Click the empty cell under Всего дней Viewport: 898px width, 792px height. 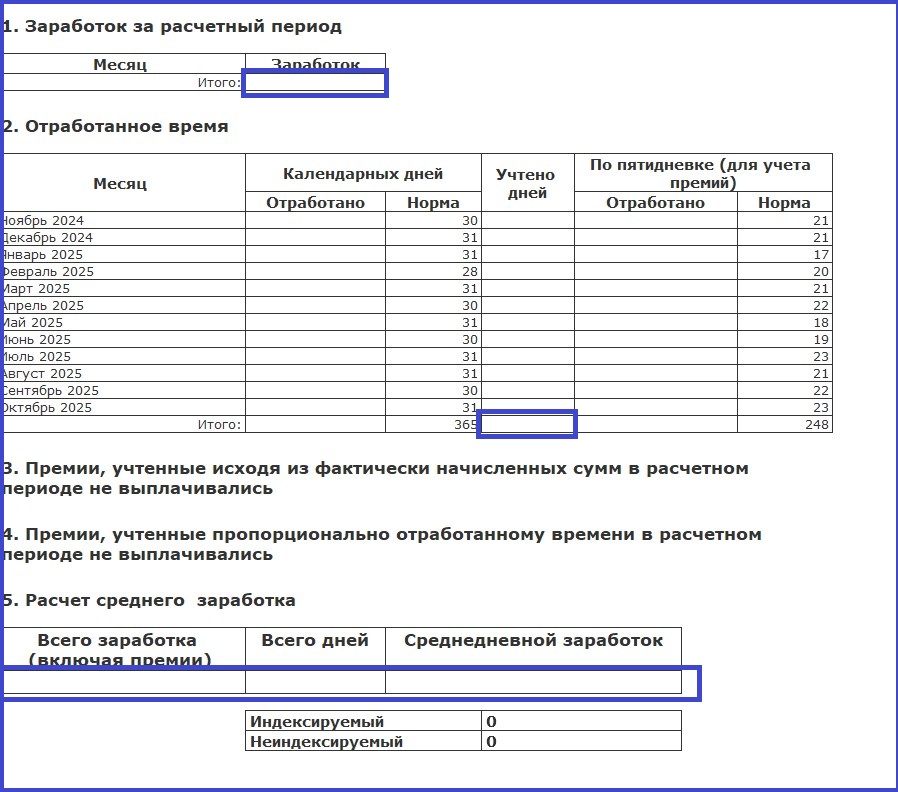click(x=315, y=682)
